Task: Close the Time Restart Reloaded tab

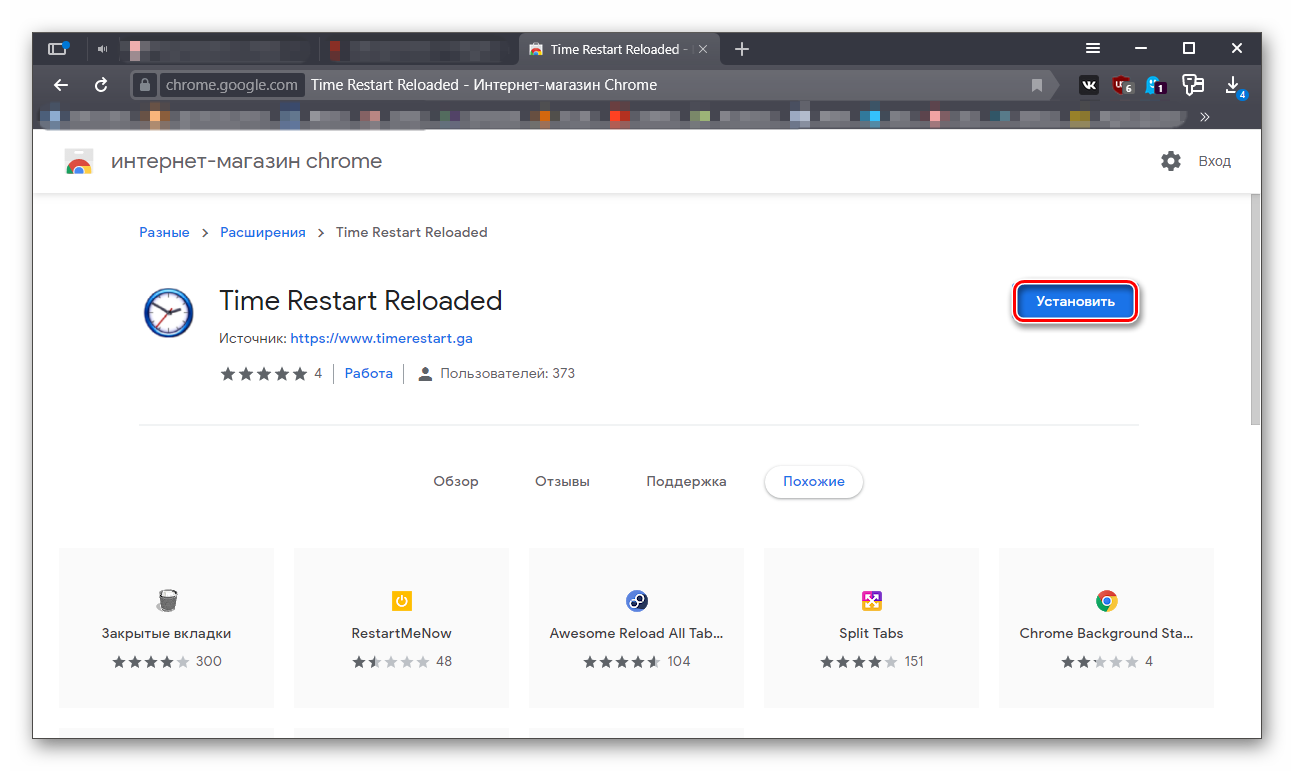Action: tap(703, 49)
